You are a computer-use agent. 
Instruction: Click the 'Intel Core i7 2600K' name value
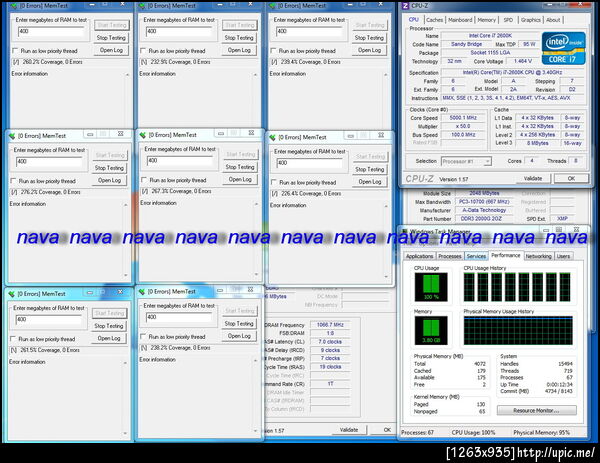tap(490, 36)
